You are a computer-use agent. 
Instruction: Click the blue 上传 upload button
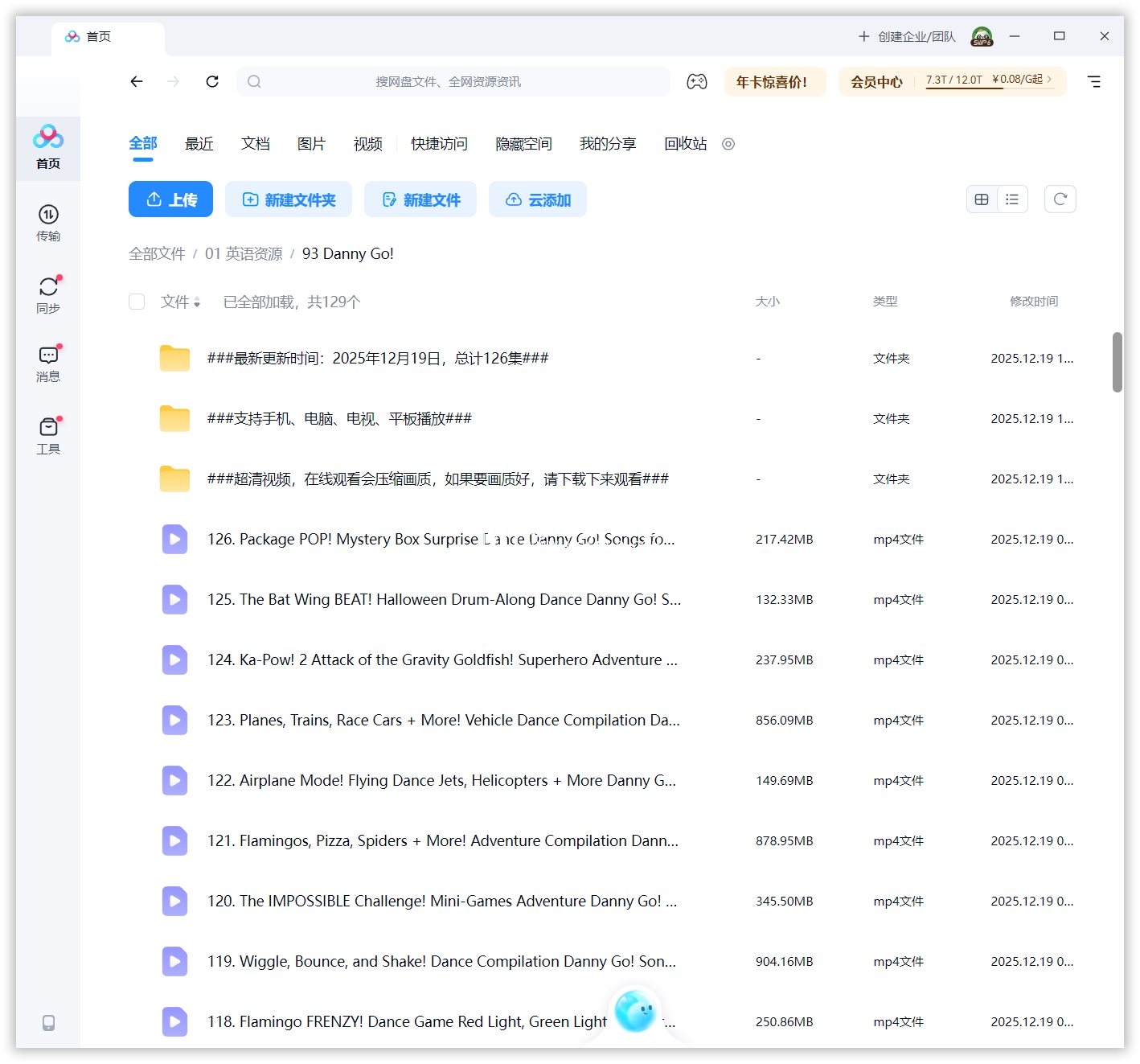pos(170,199)
